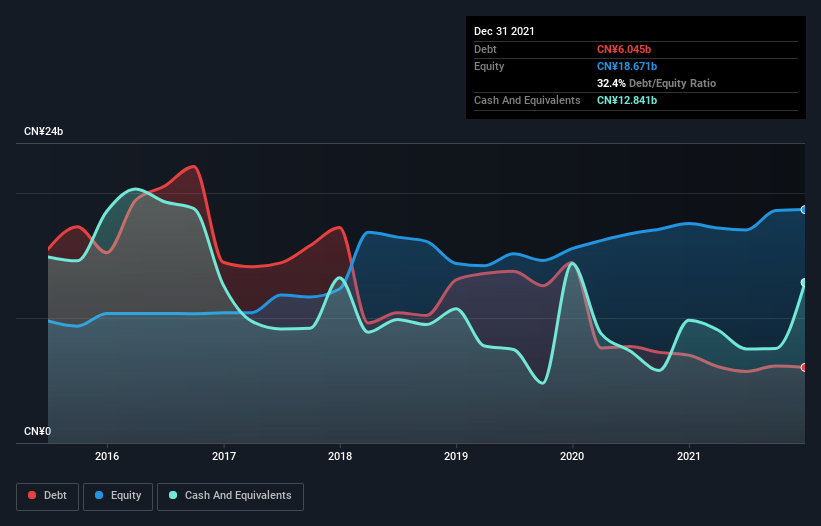Click the teal Cash endpoint marker
The image size is (821, 526).
804,283
